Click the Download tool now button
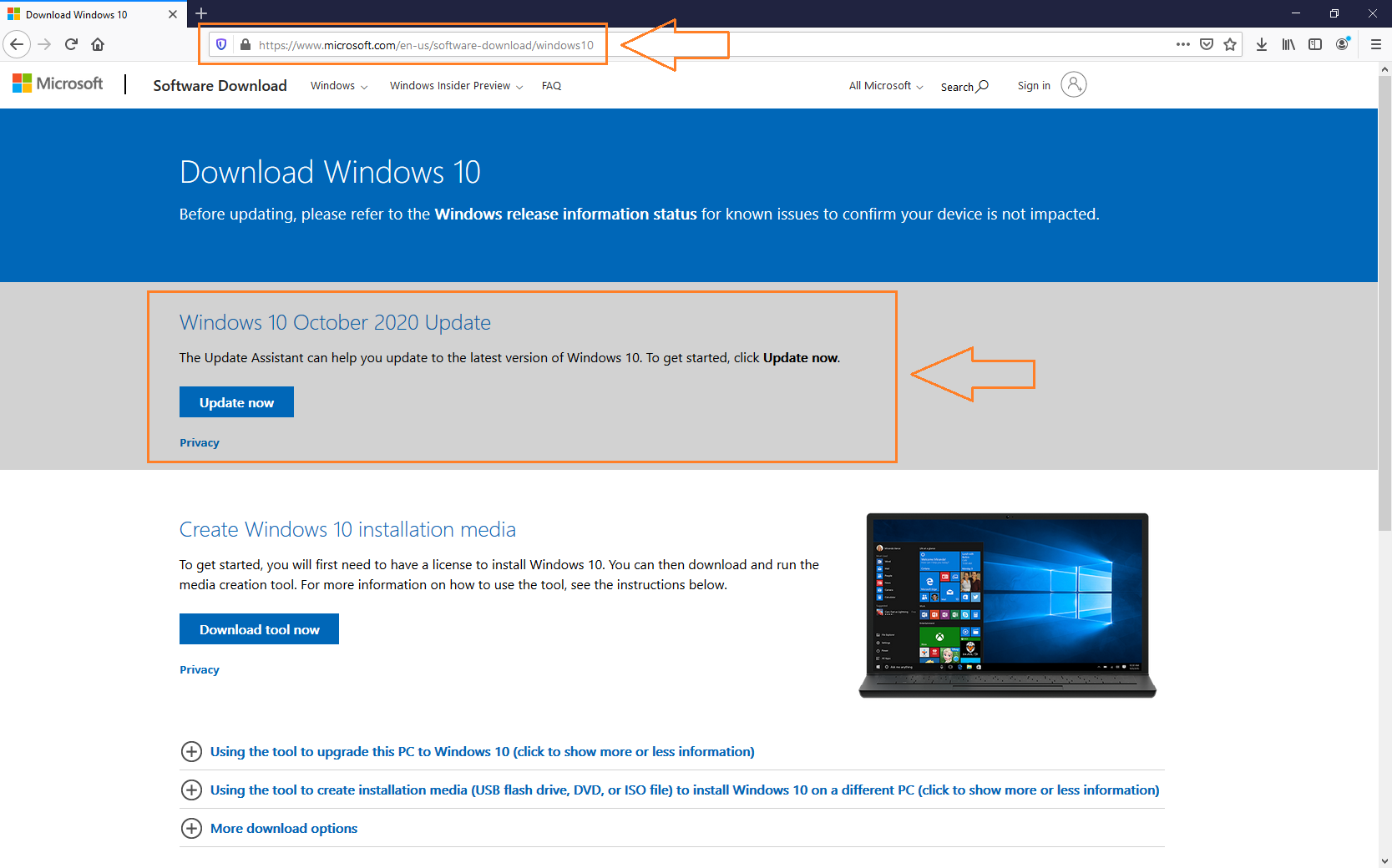The height and width of the screenshot is (868, 1392). 259,629
